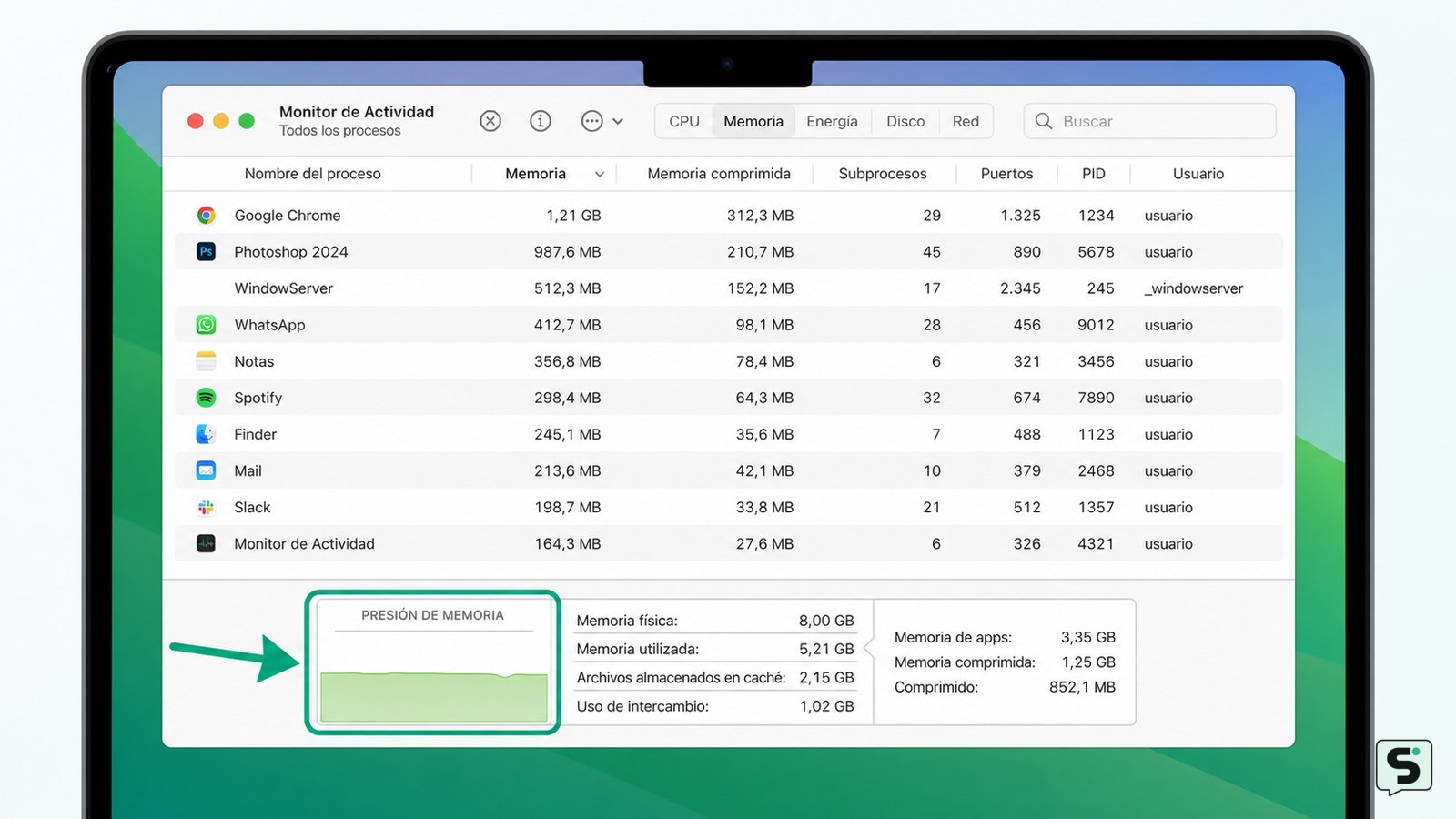
Task: Select the WindowServer process row
Action: click(728, 288)
